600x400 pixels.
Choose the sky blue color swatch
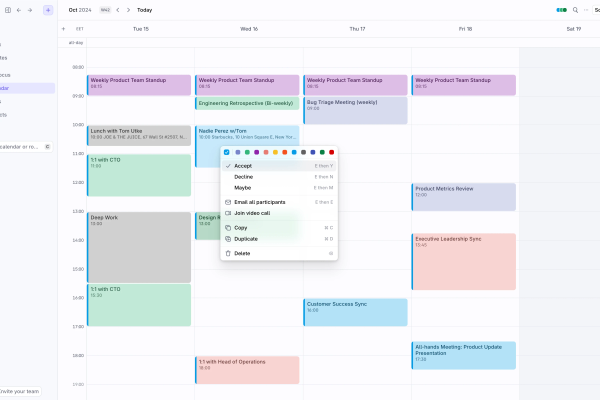(x=294, y=152)
